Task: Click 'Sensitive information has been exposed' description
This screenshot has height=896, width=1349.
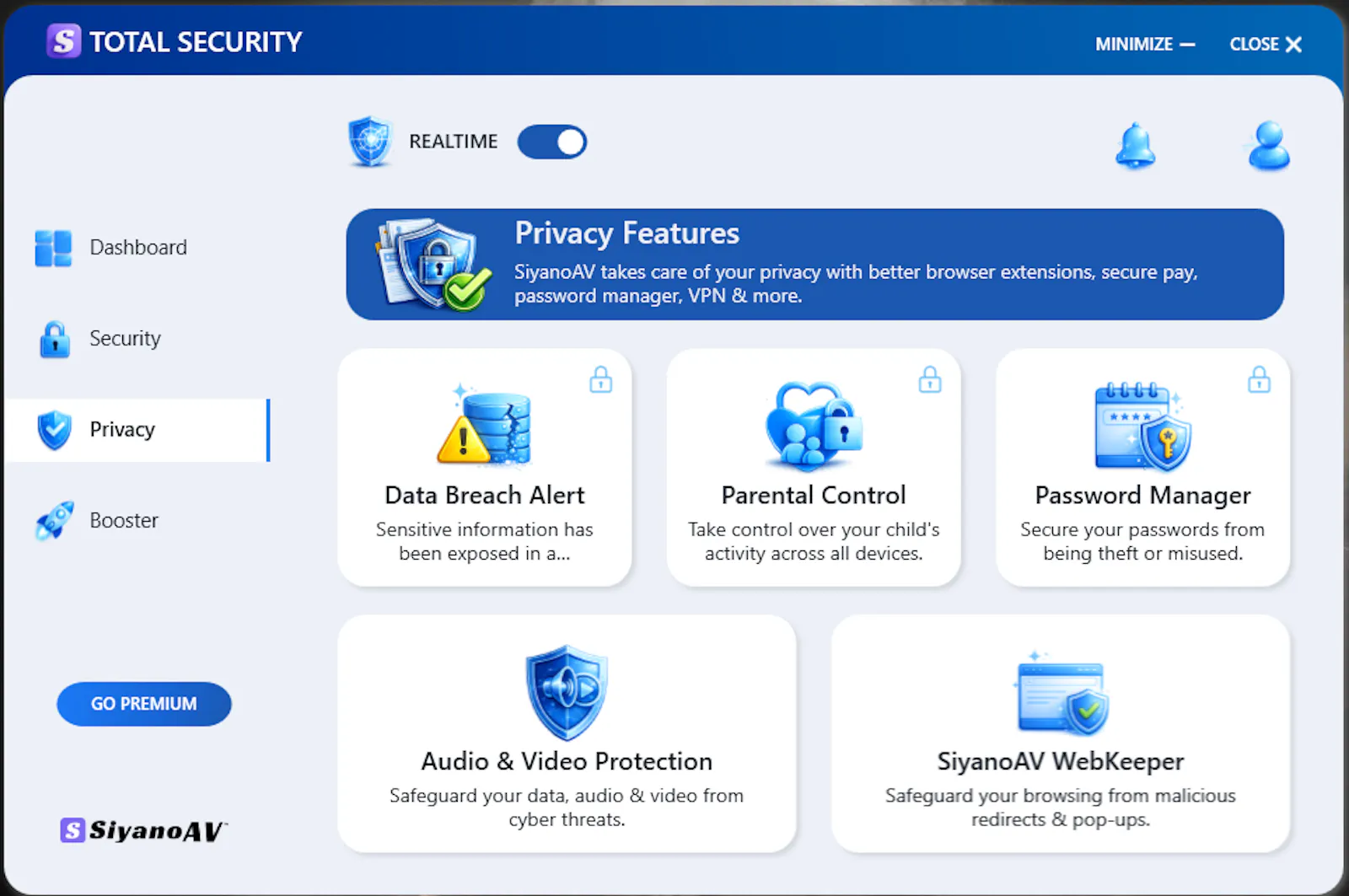Action: (485, 541)
